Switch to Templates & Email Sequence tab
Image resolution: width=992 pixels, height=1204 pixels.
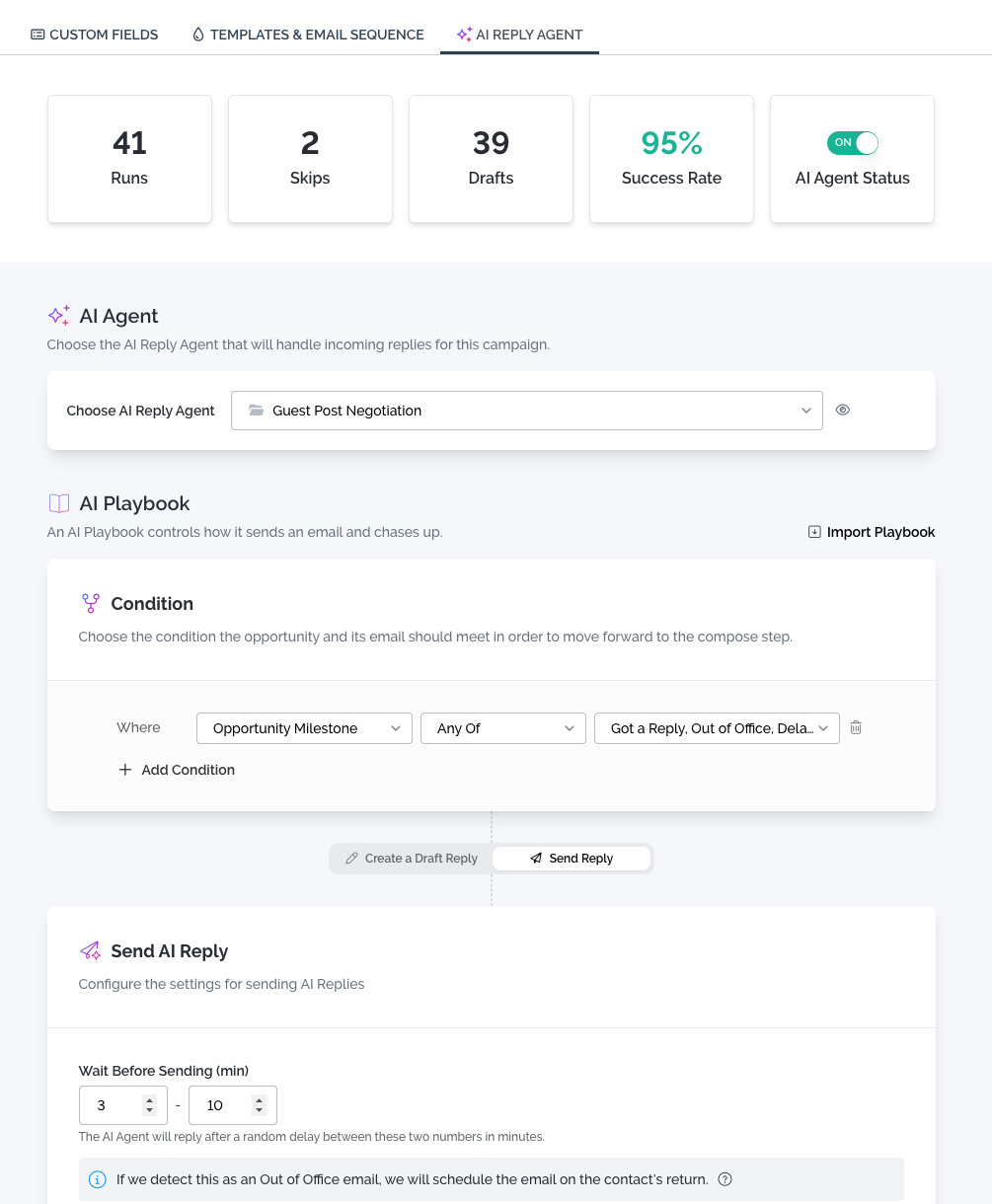[308, 35]
